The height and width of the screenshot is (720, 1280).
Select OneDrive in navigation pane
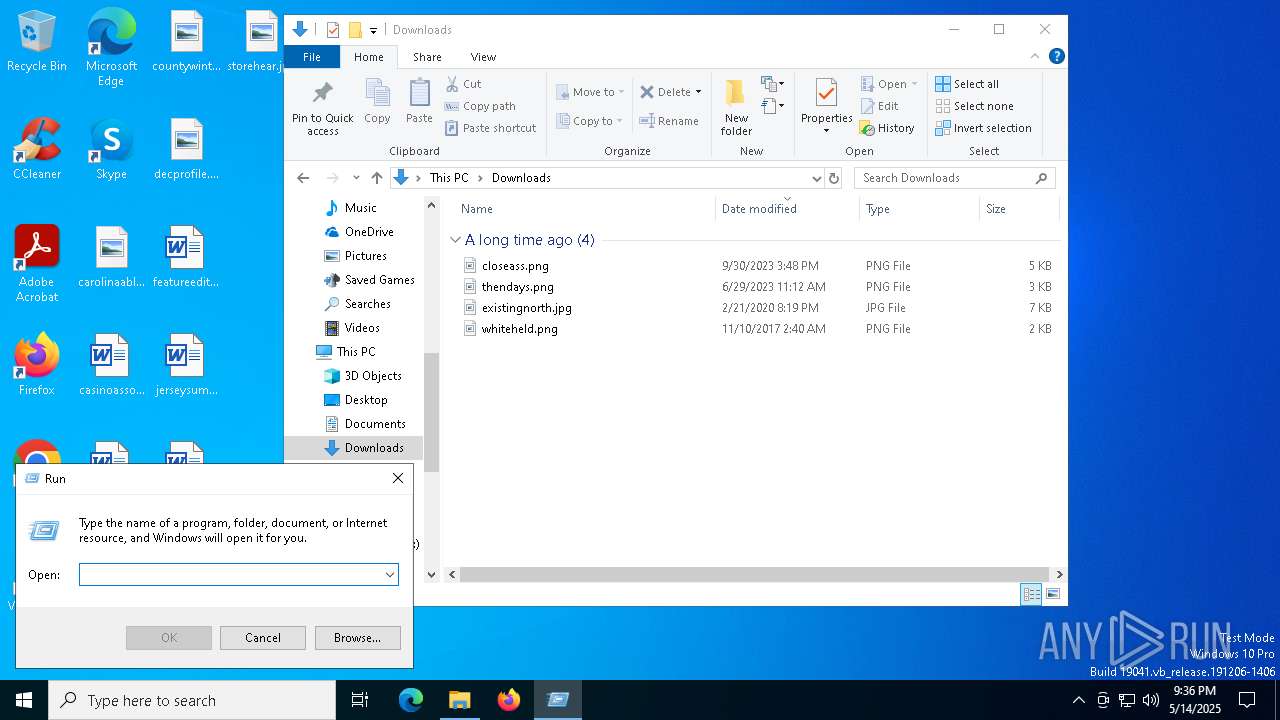(369, 232)
